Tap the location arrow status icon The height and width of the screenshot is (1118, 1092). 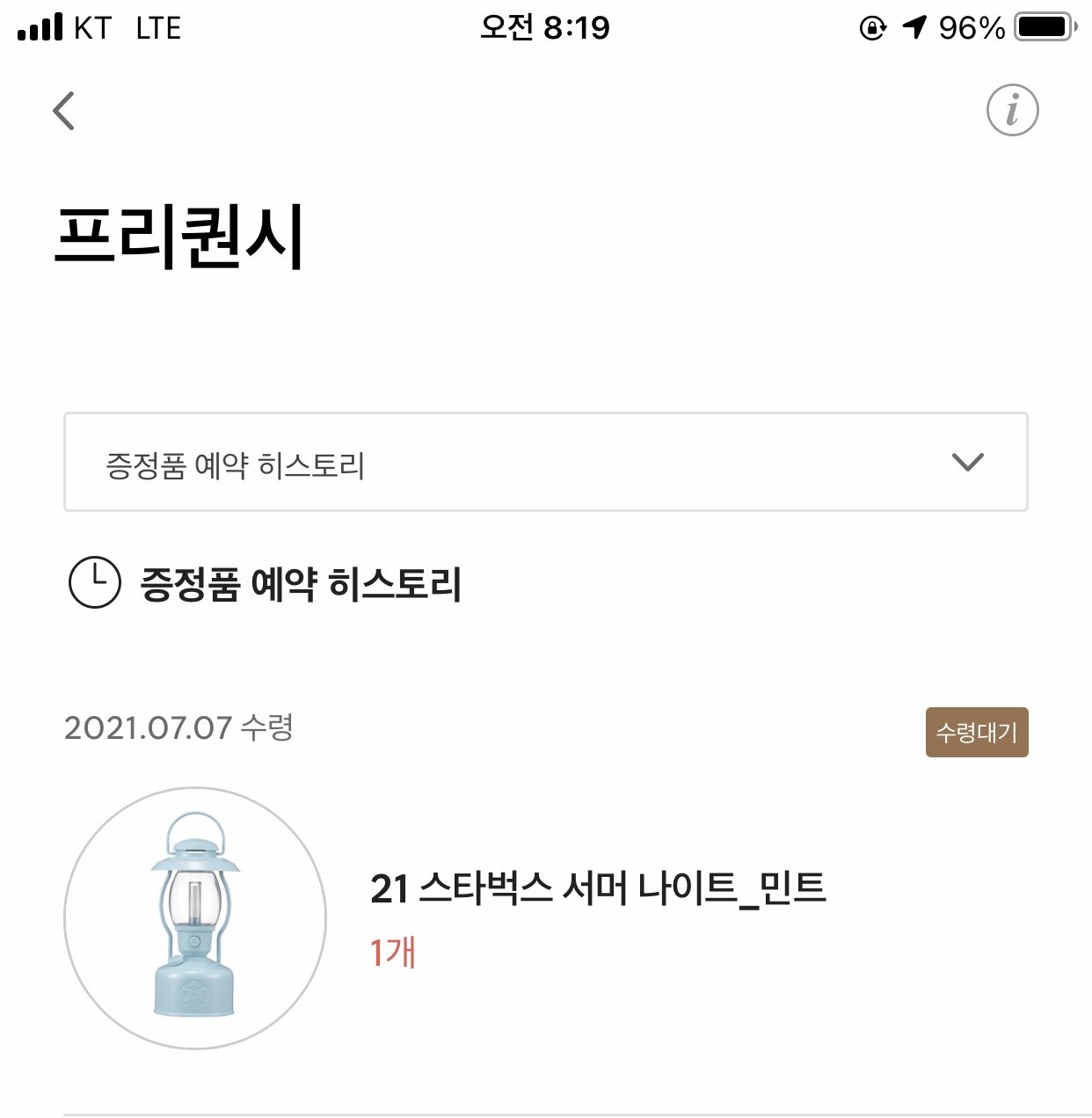[914, 27]
